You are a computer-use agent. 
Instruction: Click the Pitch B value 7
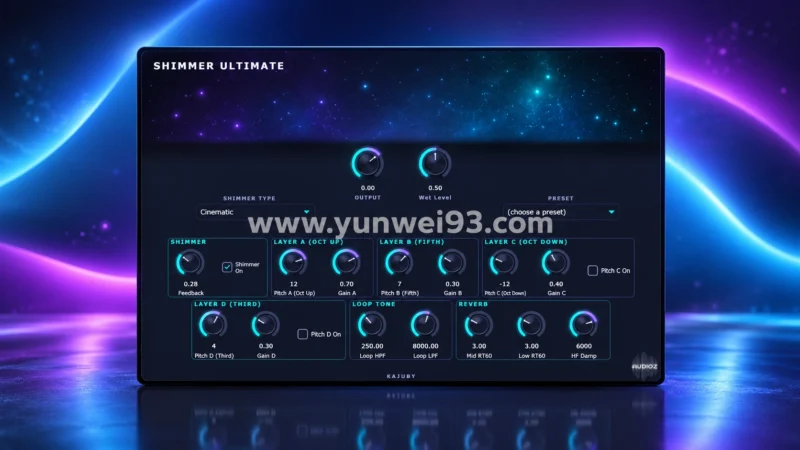[399, 284]
